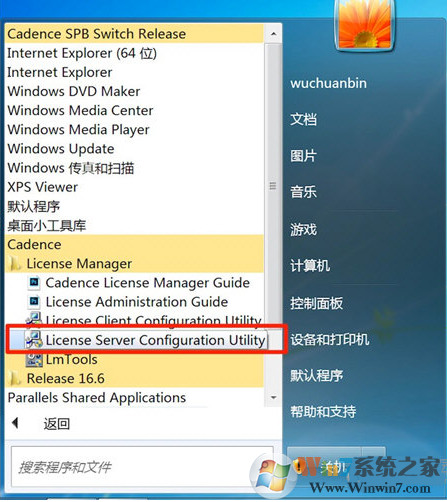Open LmTools

pos(72,360)
